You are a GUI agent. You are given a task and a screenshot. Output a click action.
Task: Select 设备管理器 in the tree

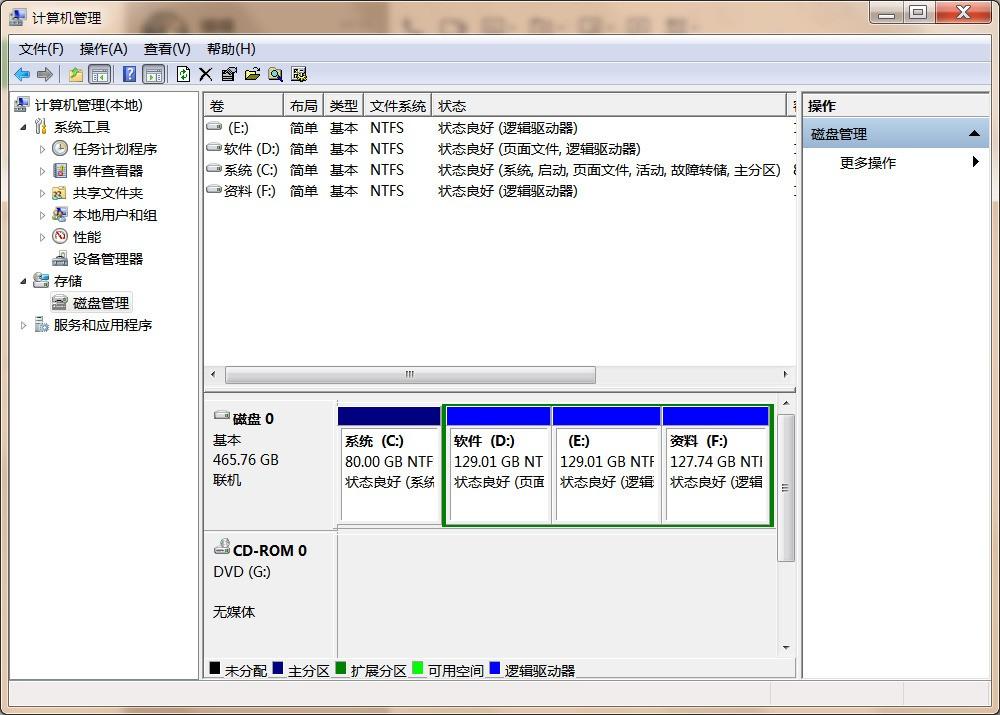107,259
